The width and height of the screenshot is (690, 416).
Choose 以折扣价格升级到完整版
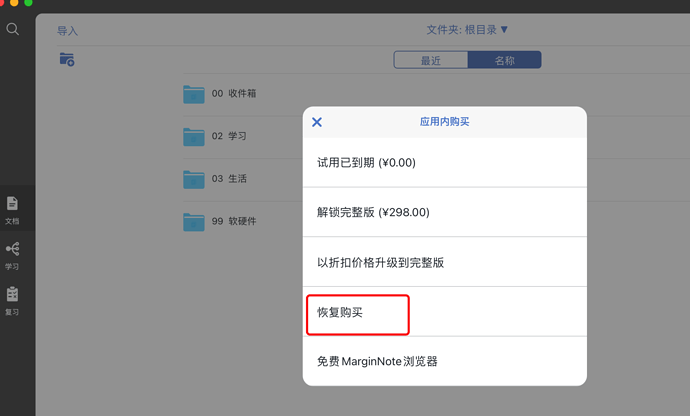click(x=444, y=262)
